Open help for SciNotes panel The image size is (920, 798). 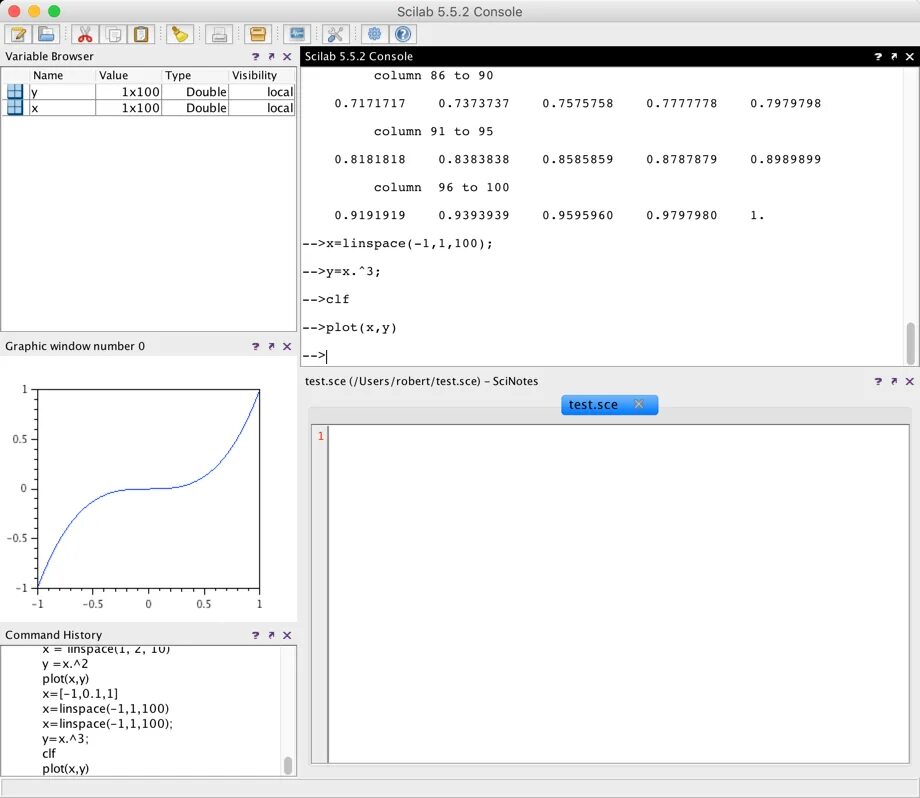(x=878, y=381)
